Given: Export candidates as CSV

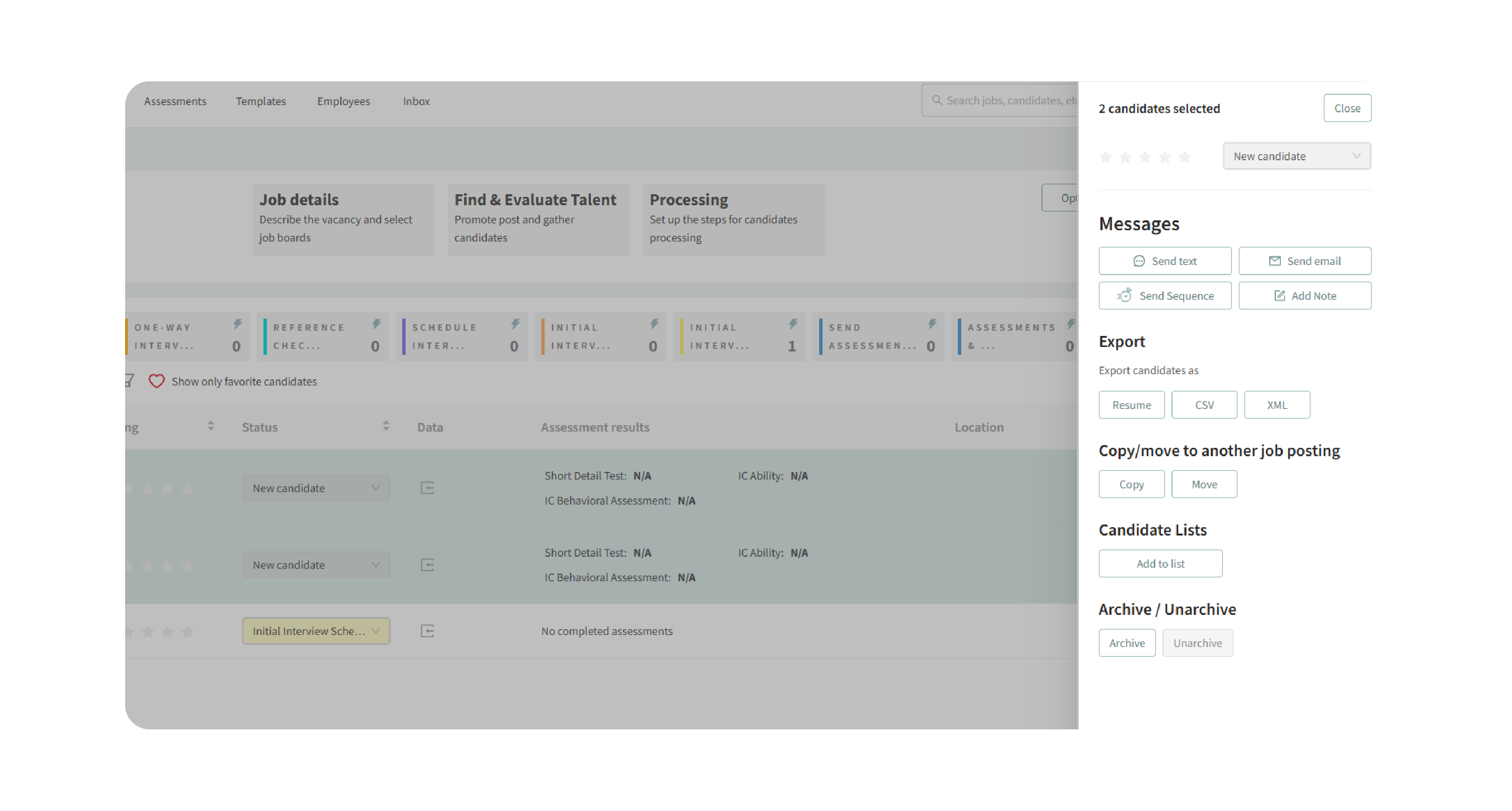Looking at the screenshot, I should coord(1204,405).
